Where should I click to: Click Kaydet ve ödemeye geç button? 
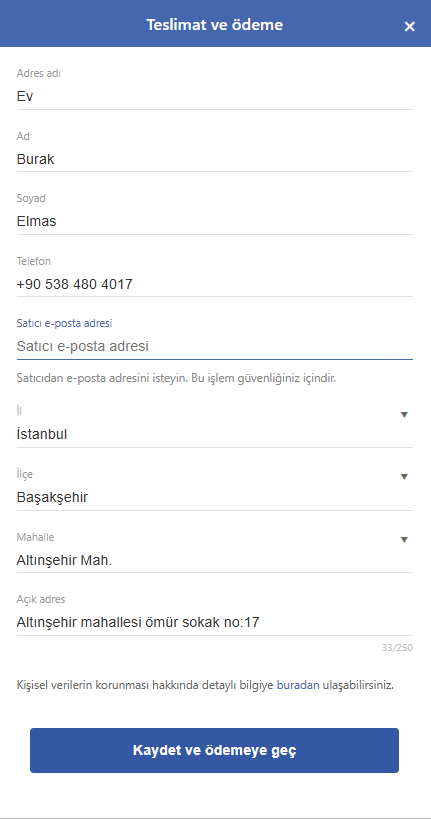tap(214, 750)
